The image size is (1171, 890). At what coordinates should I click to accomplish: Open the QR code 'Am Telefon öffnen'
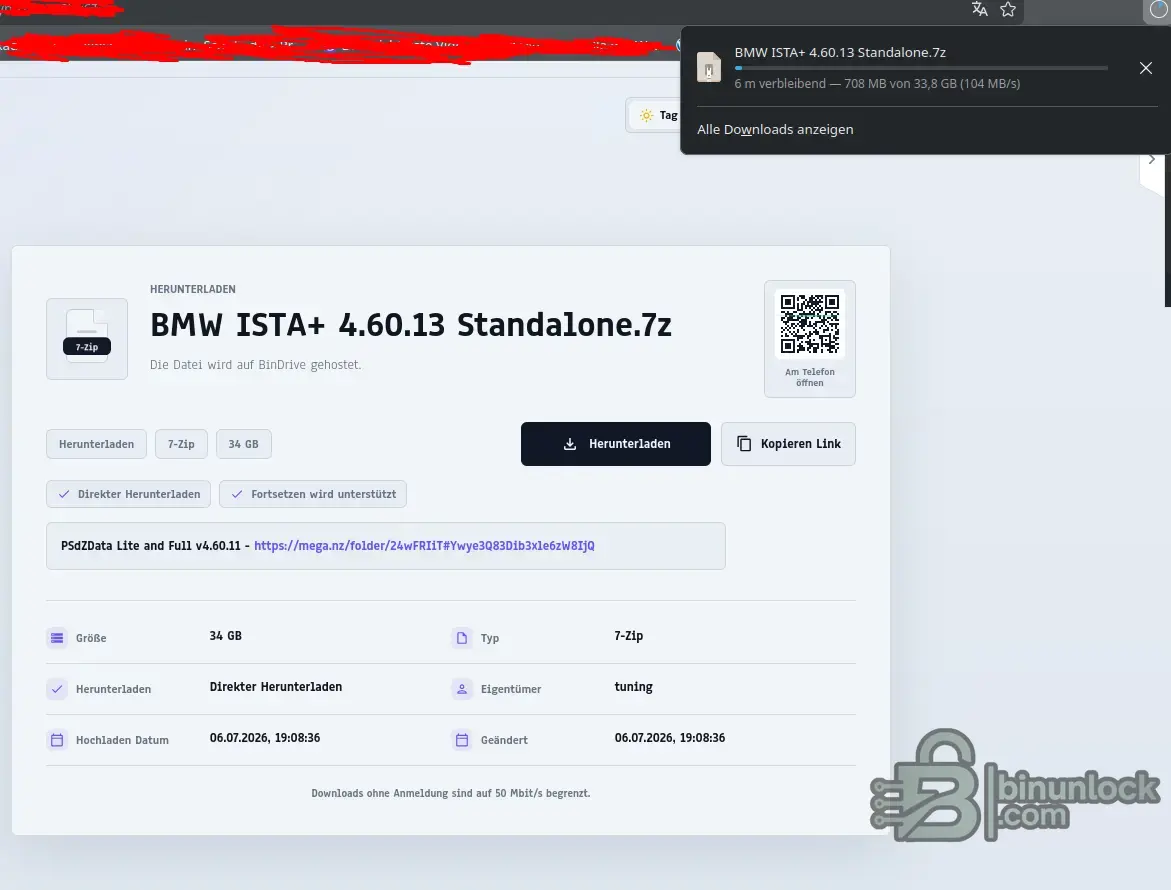[810, 339]
